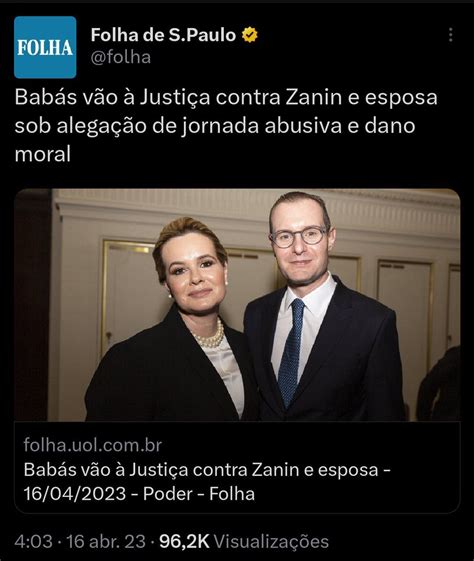
Task: Click the gold verified badge
Action: (250, 35)
